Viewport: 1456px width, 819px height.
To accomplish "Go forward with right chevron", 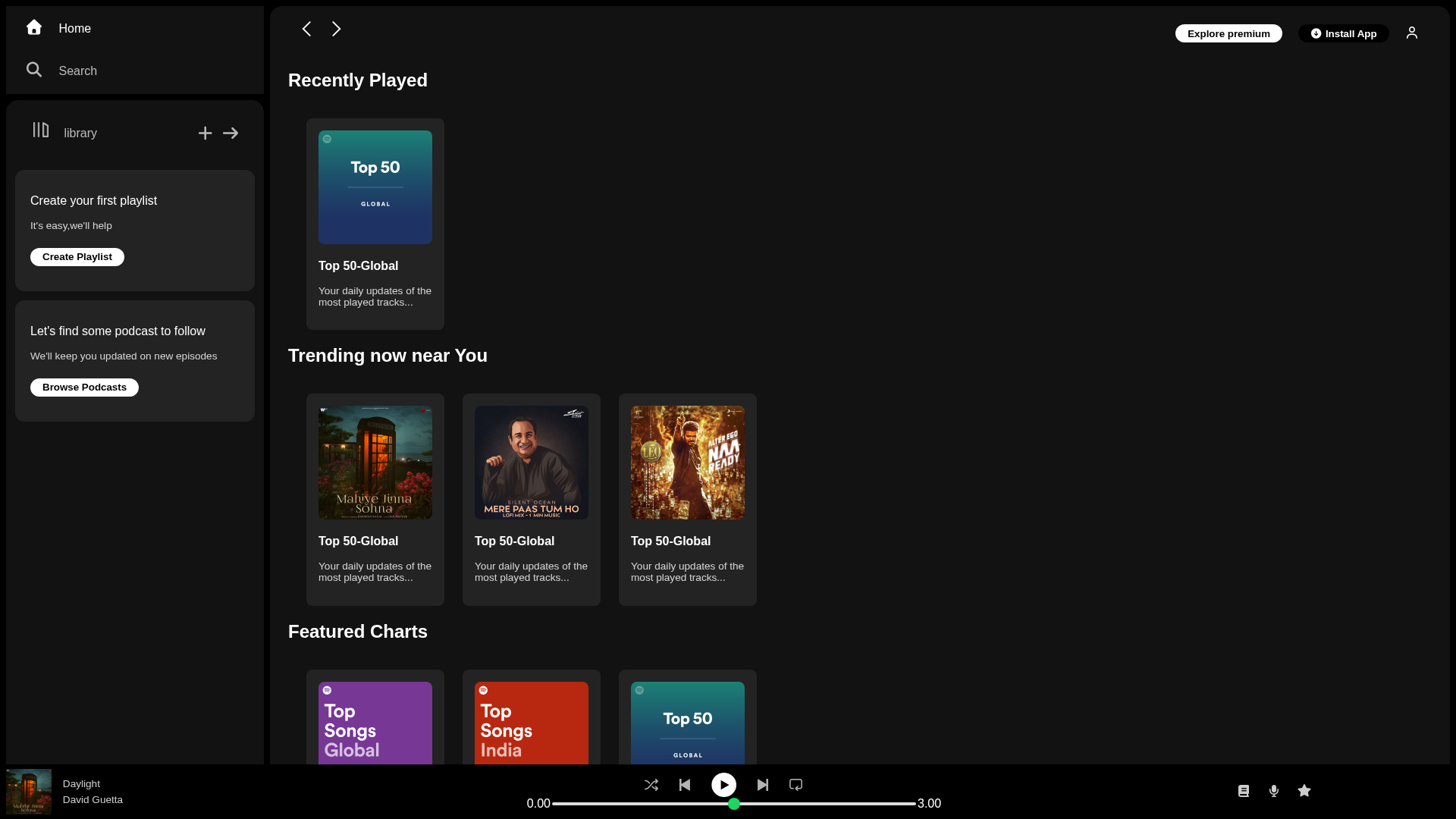I will pyautogui.click(x=337, y=29).
